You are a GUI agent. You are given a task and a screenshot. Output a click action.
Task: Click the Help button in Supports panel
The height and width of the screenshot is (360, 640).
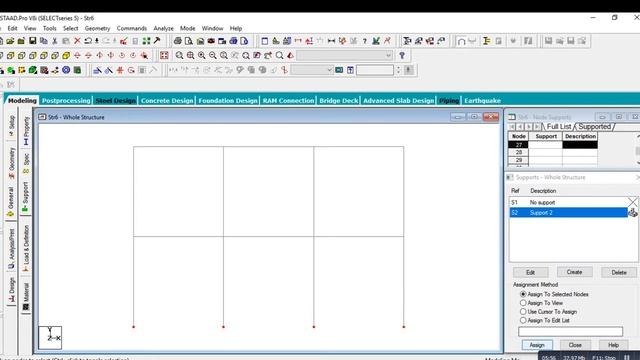coord(613,345)
